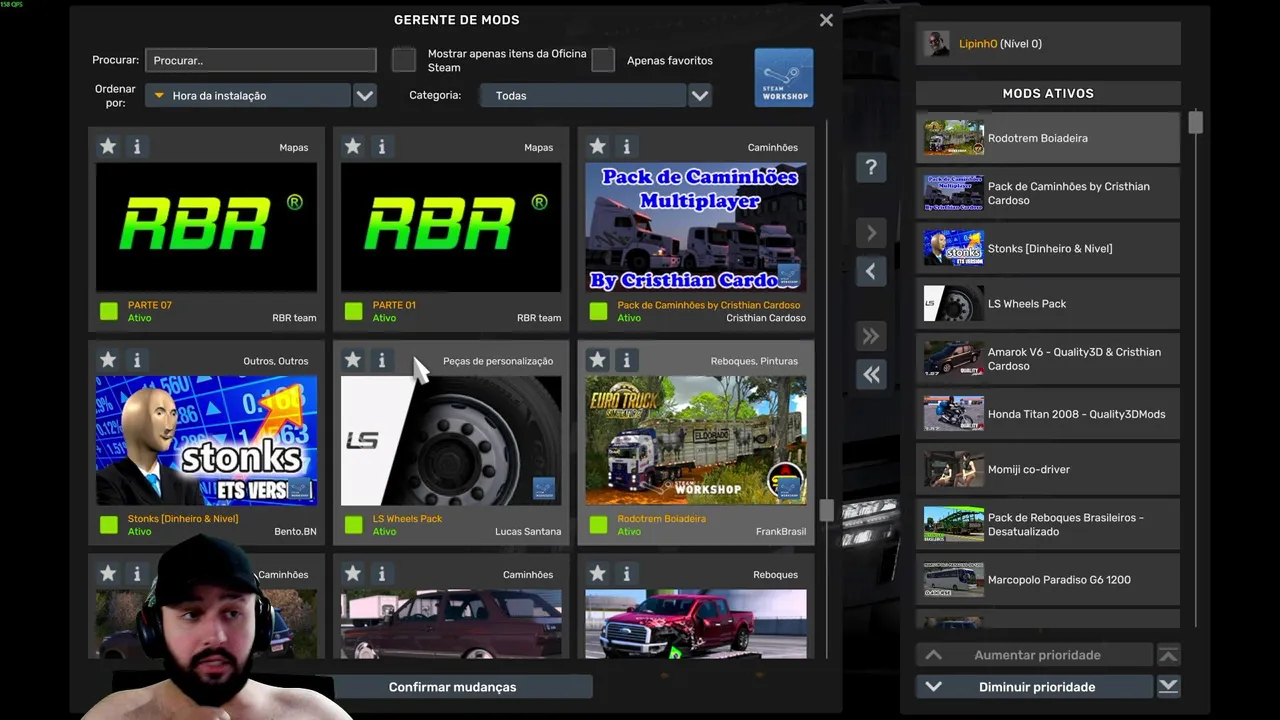The height and width of the screenshot is (720, 1280).
Task: Open info for Pack de Caminhões card
Action: 626,147
